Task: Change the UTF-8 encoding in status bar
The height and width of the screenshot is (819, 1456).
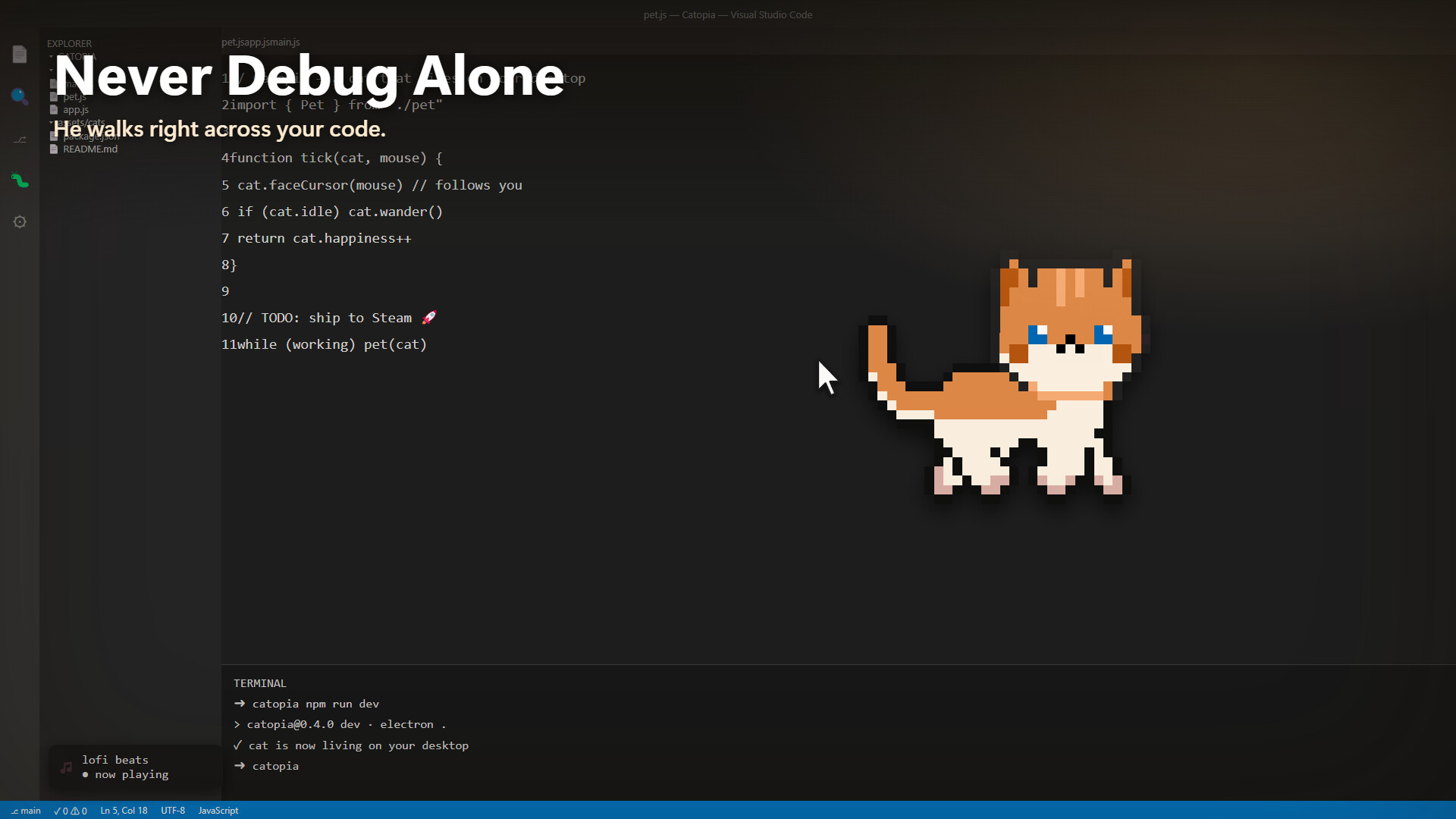Action: coord(173,811)
